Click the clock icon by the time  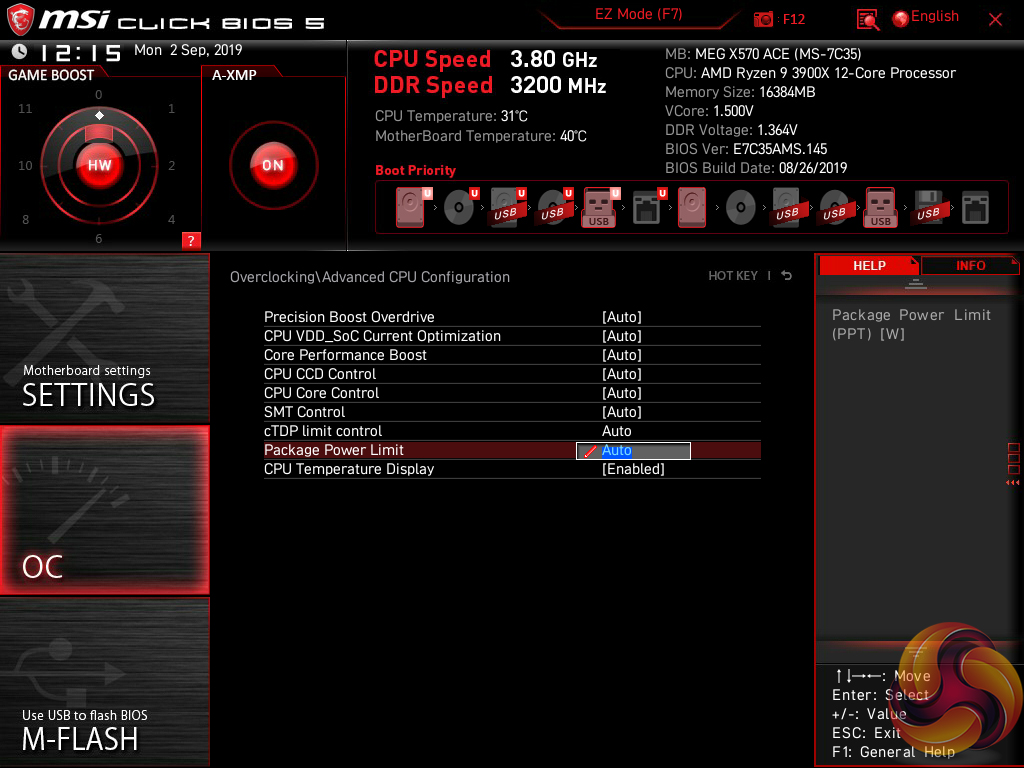click(x=20, y=51)
